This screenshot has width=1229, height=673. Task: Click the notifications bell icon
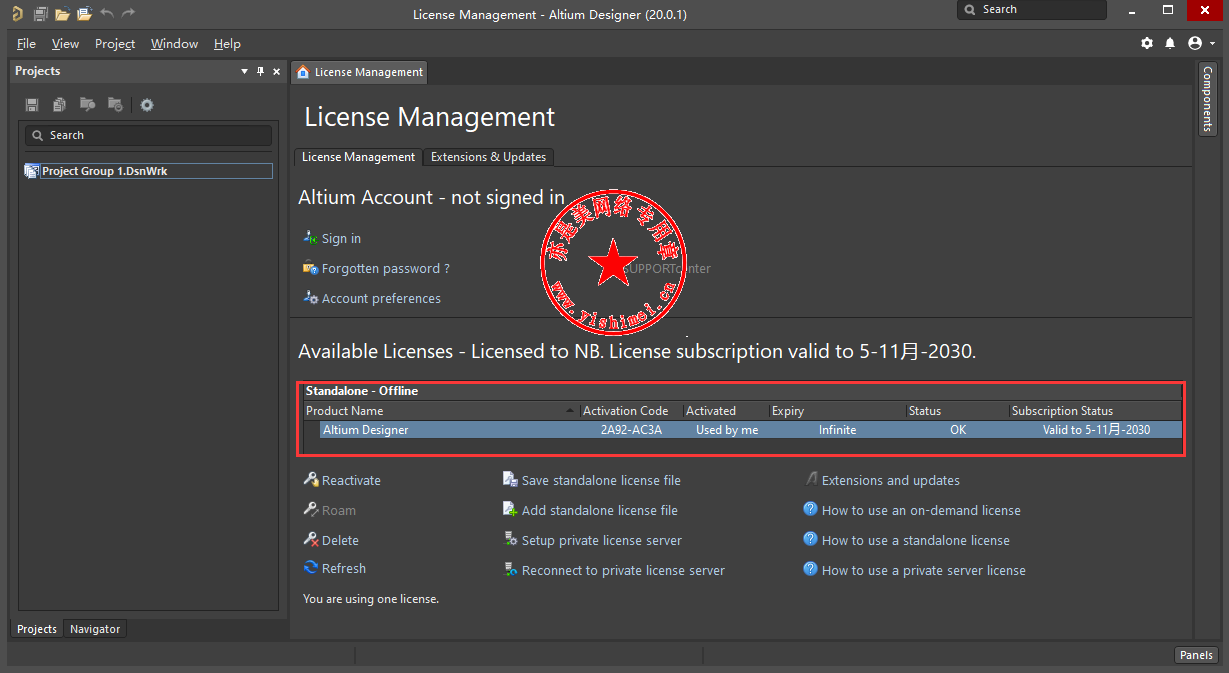[x=1170, y=44]
